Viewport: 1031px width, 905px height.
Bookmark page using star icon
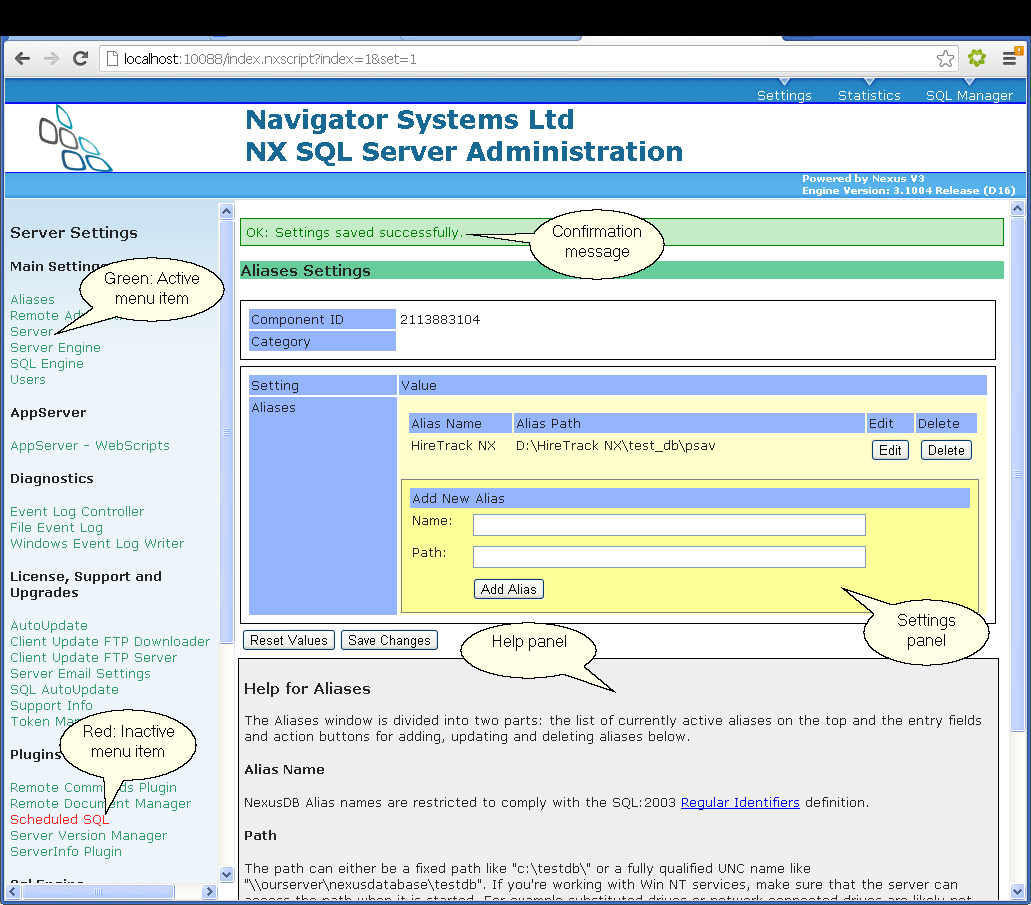(945, 59)
